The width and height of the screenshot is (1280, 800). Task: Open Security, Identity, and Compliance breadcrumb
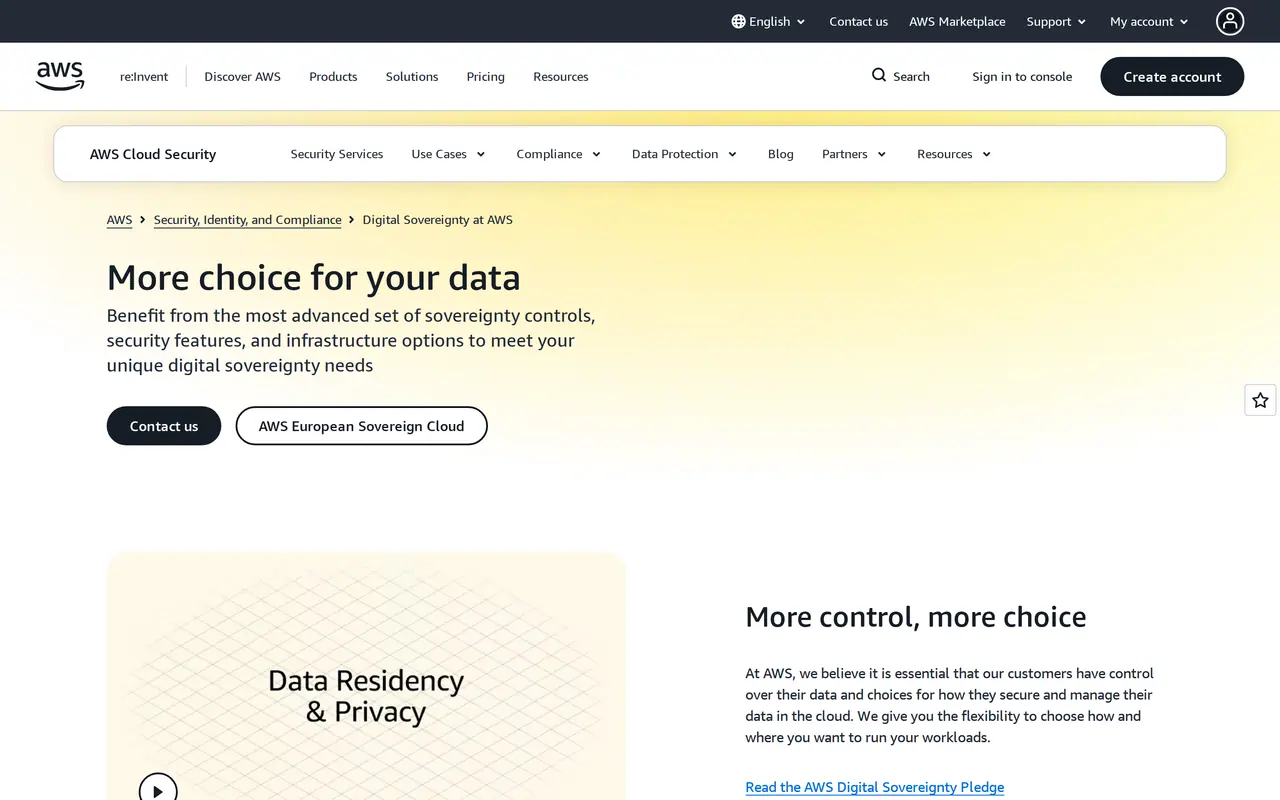pyautogui.click(x=248, y=220)
